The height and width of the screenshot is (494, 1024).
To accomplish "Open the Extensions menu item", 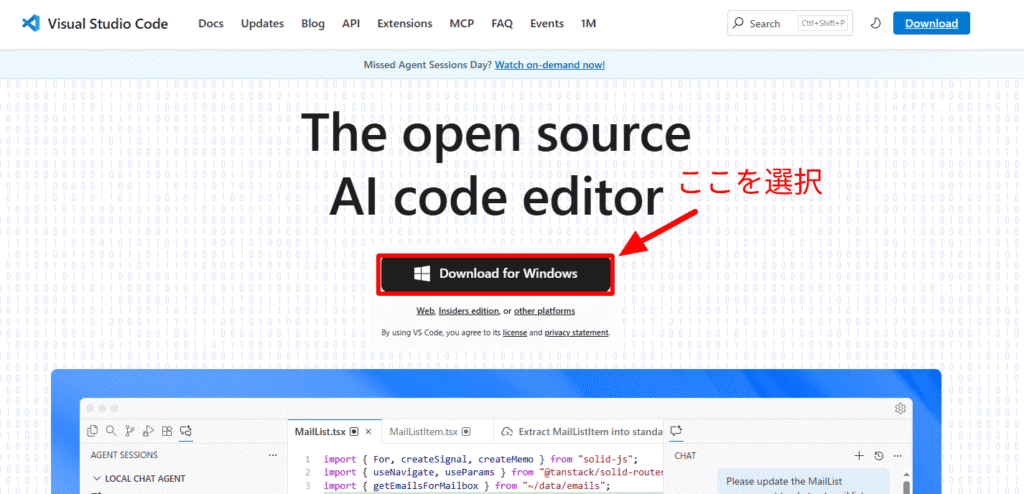I will coord(405,23).
